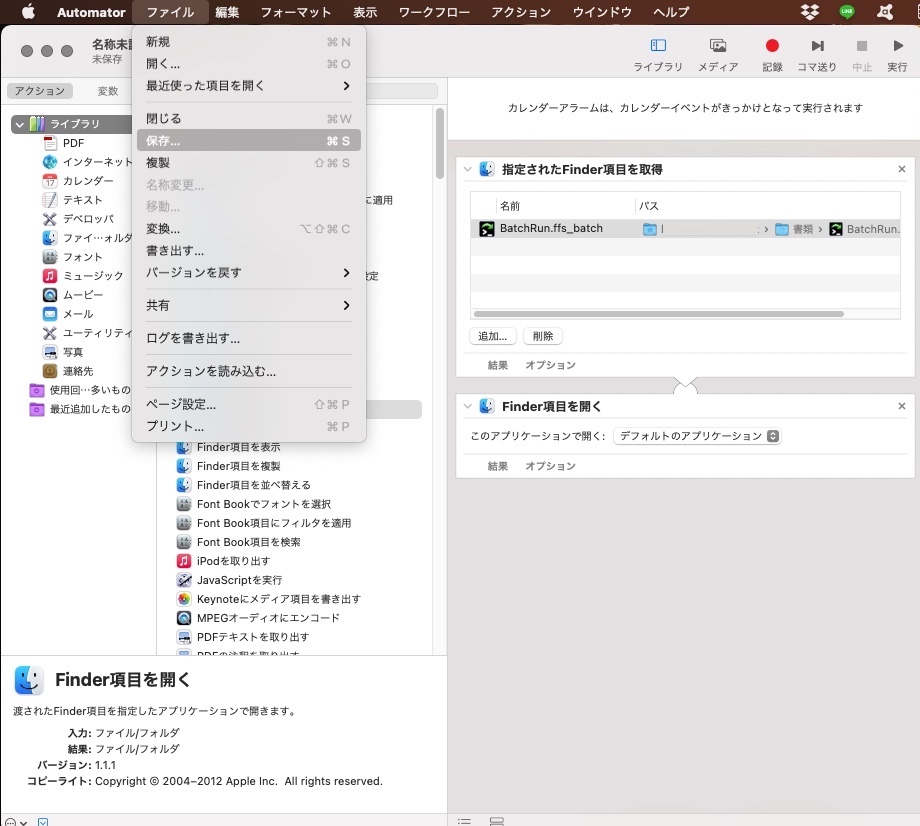Switch to the 変数 tab
920x826 pixels.
point(107,91)
